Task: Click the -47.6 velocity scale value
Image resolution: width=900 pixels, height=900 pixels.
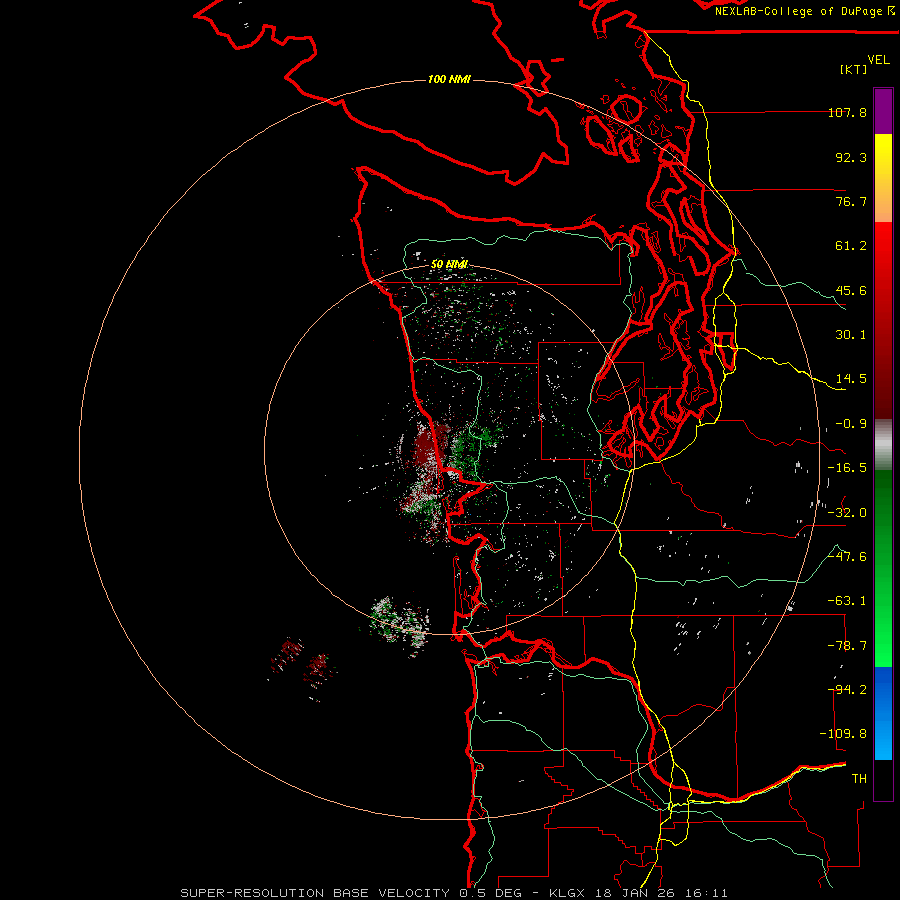Action: pyautogui.click(x=847, y=557)
